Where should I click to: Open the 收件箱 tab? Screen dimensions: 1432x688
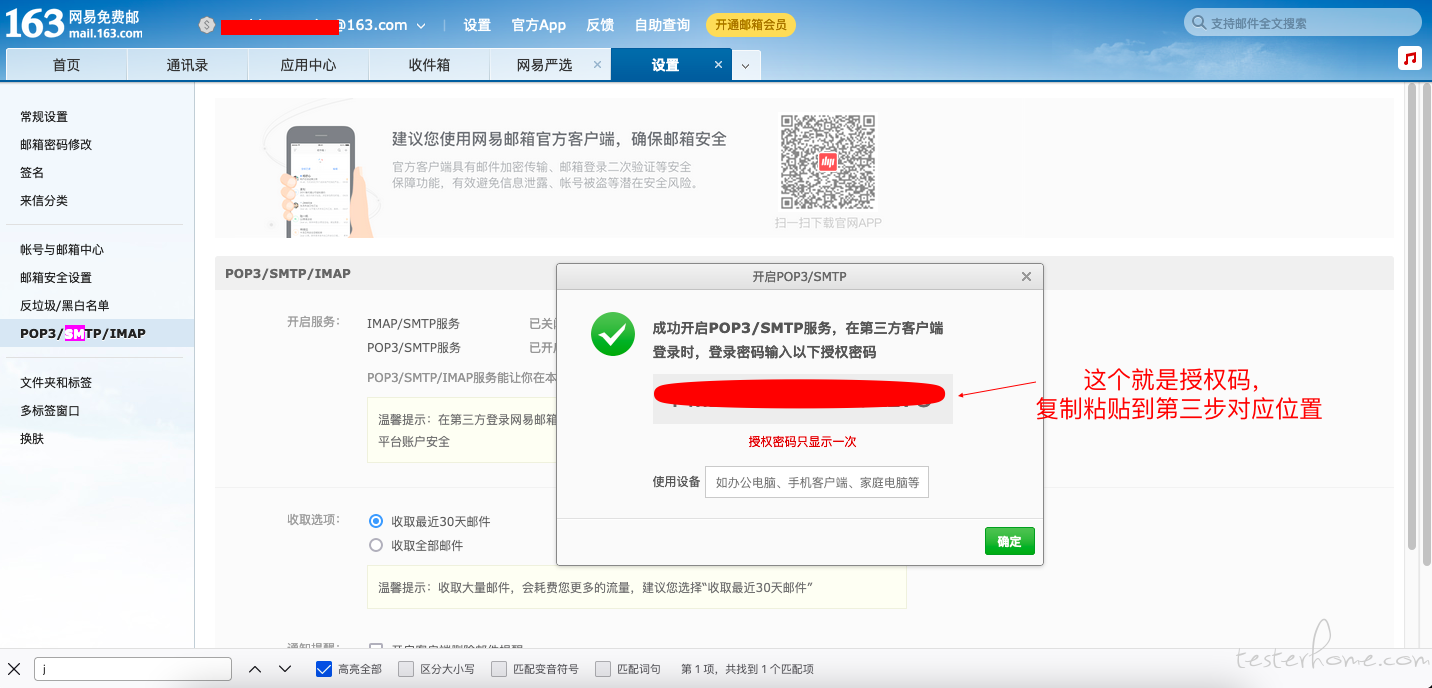coord(429,65)
